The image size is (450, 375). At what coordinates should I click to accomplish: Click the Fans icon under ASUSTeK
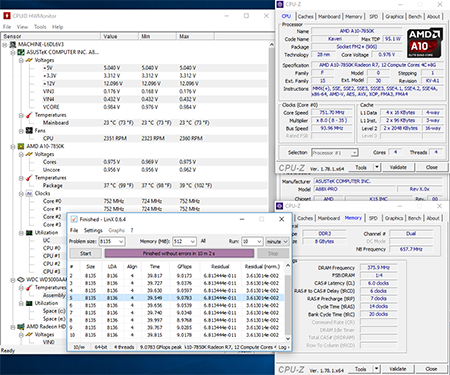29,131
